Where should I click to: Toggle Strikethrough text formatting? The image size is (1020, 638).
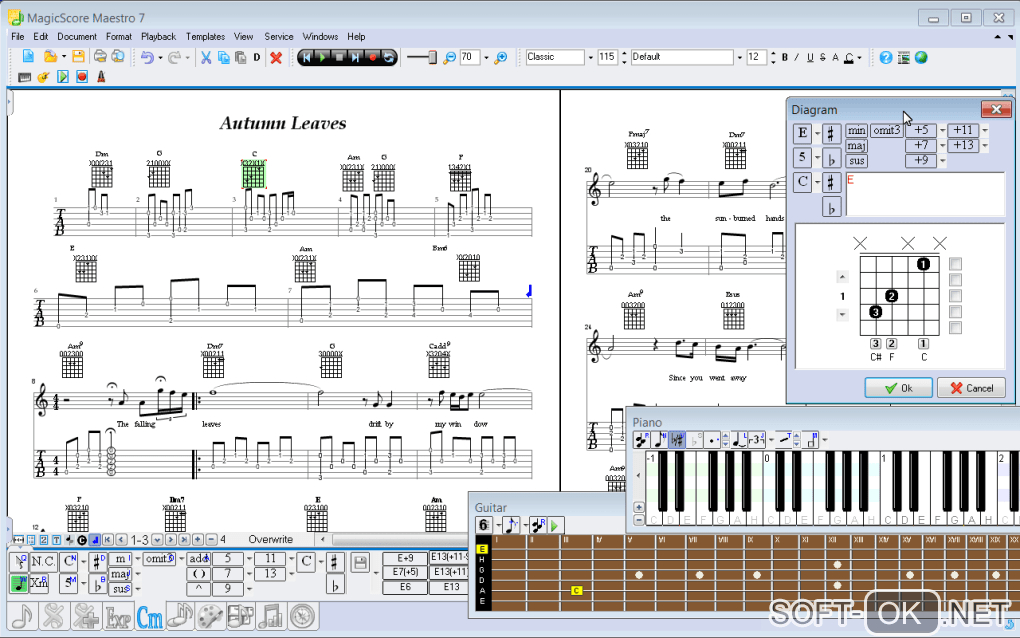(823, 57)
